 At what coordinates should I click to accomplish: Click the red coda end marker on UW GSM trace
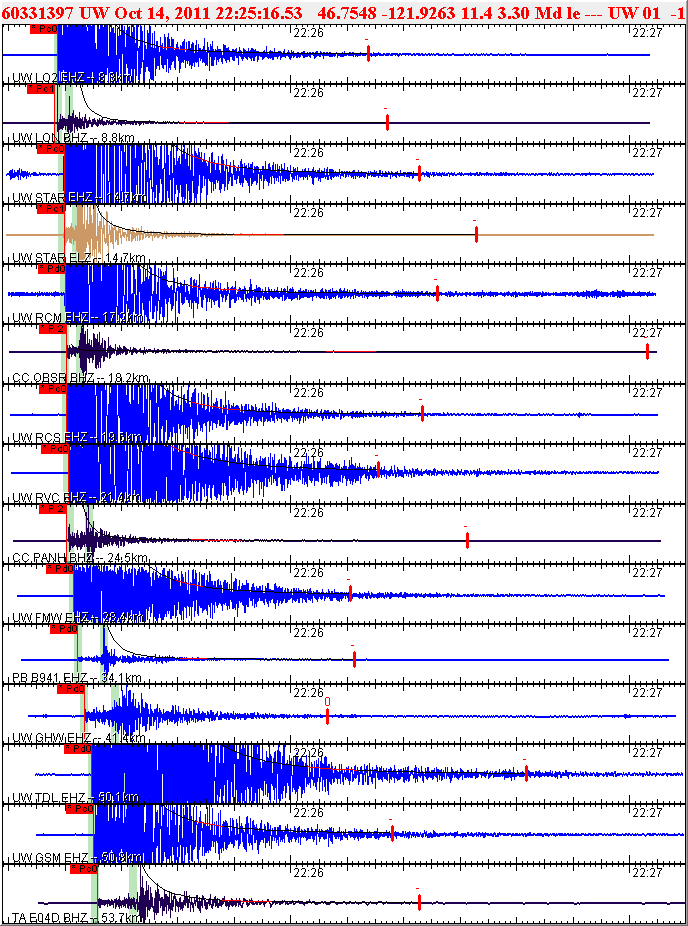coord(392,833)
